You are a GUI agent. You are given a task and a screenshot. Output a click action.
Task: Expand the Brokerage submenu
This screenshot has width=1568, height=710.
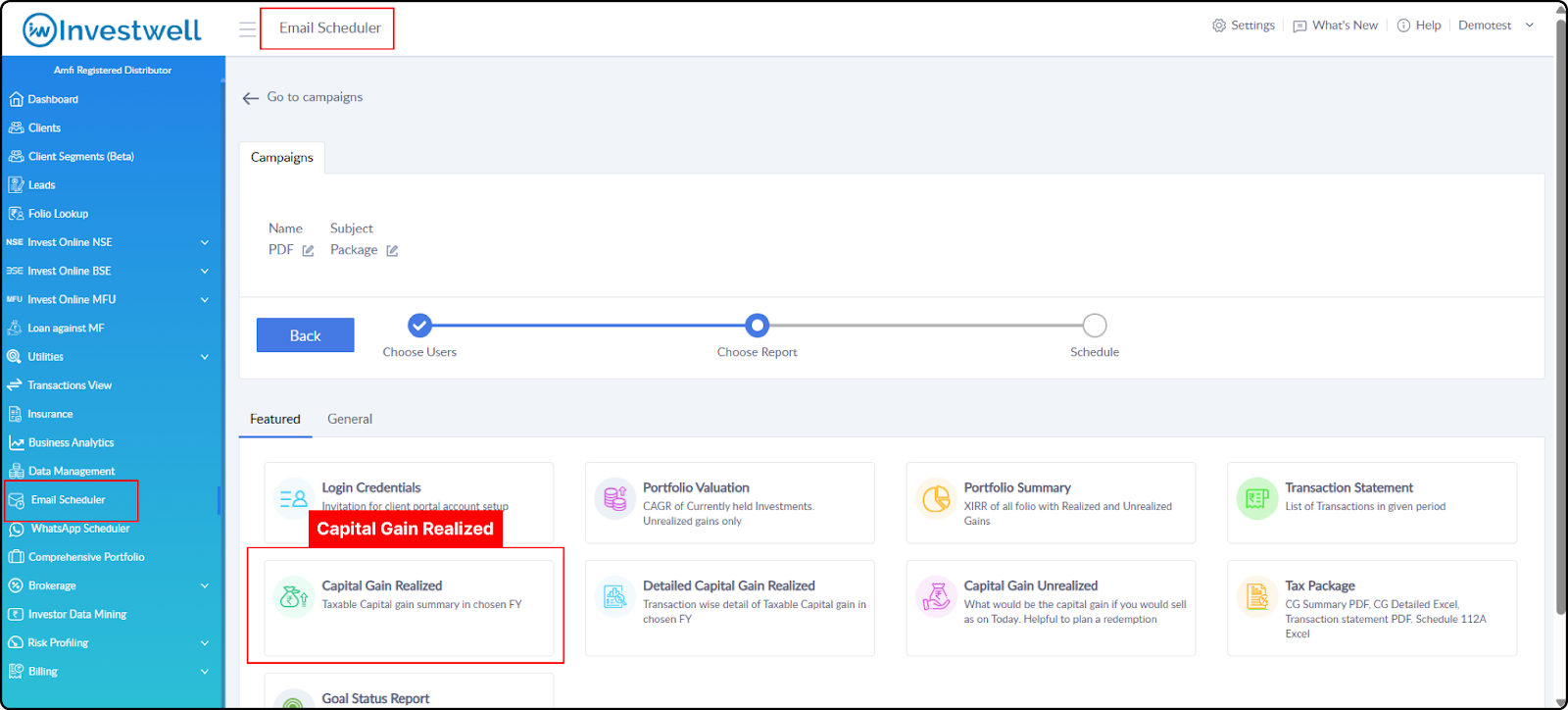(x=205, y=585)
